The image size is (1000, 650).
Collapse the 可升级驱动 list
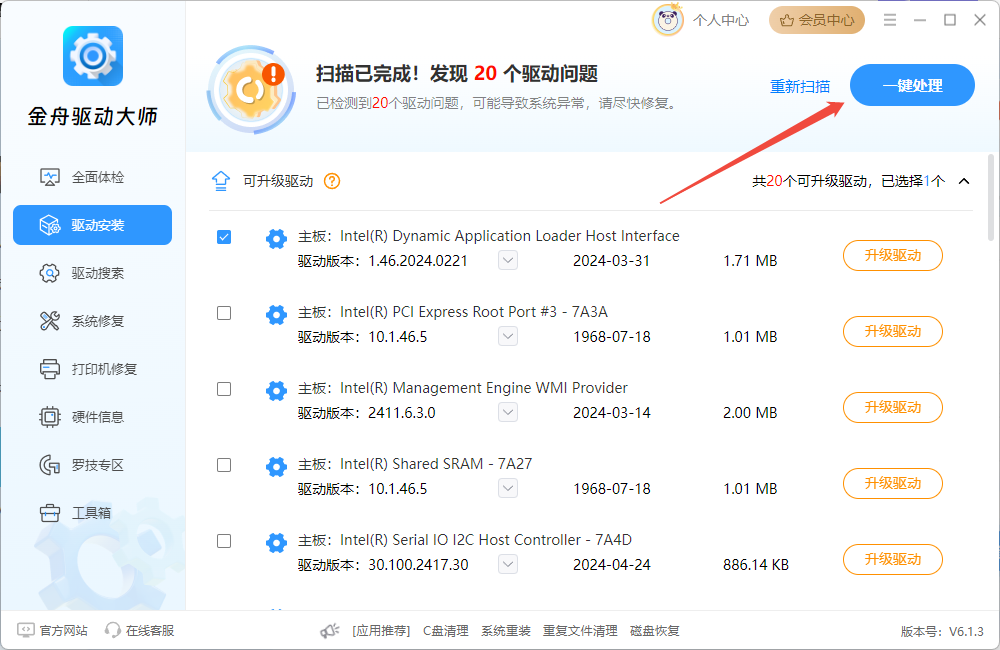(964, 181)
